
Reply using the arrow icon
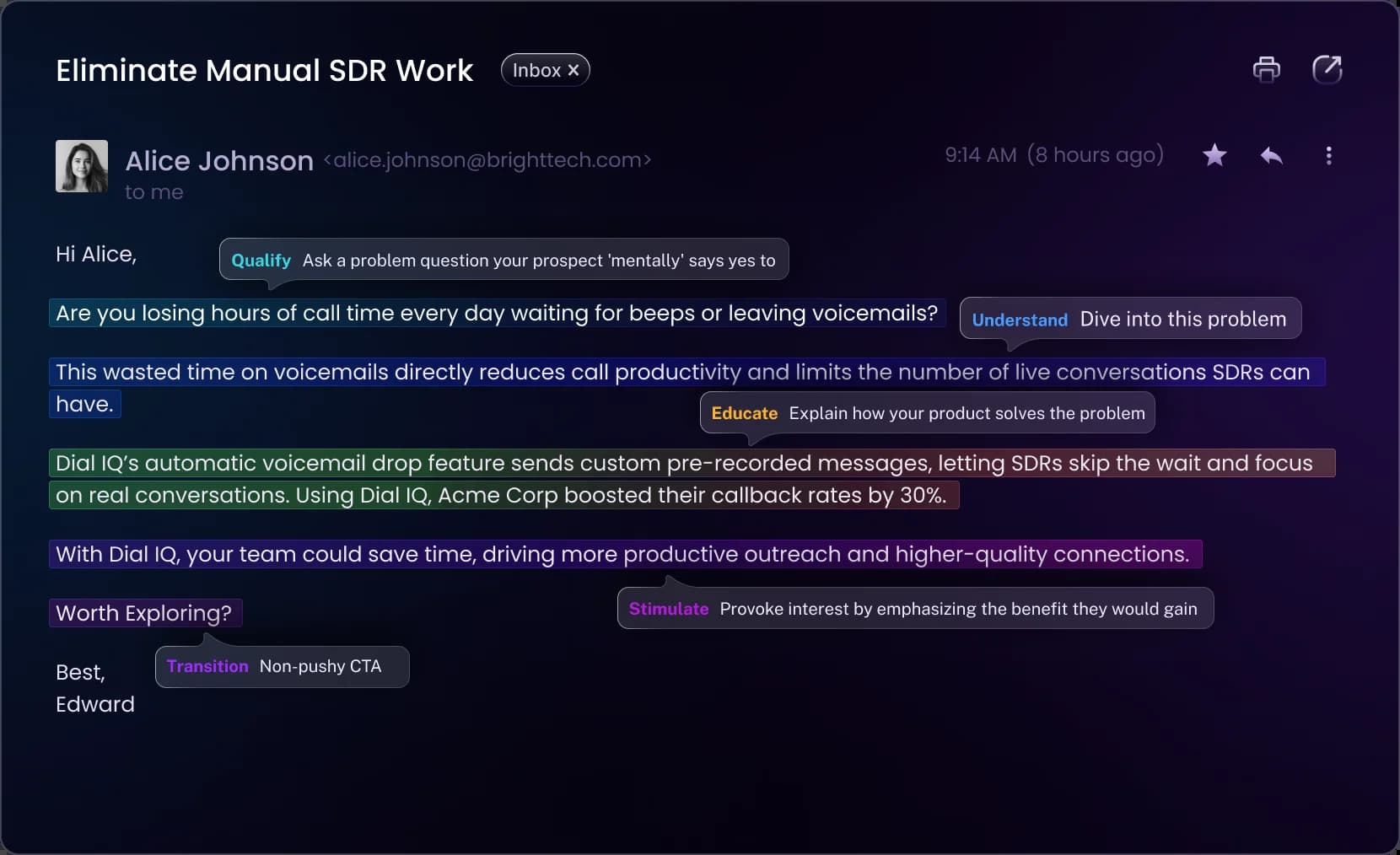1272,155
